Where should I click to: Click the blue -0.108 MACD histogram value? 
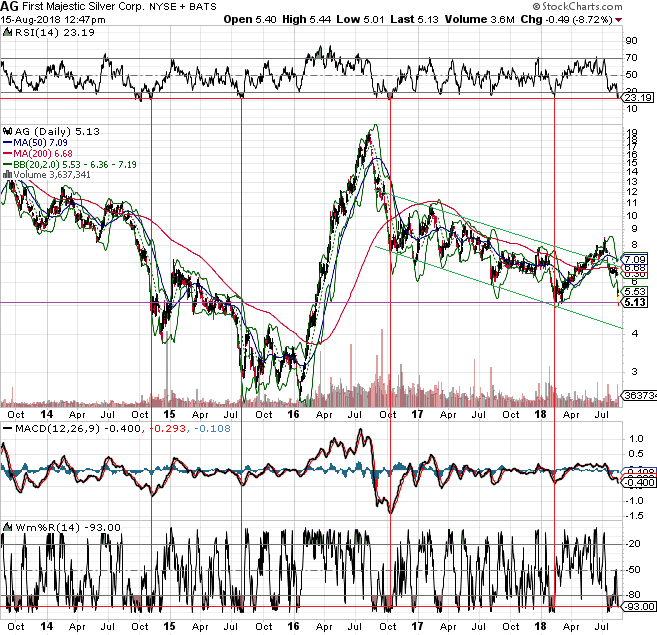pyautogui.click(x=212, y=429)
